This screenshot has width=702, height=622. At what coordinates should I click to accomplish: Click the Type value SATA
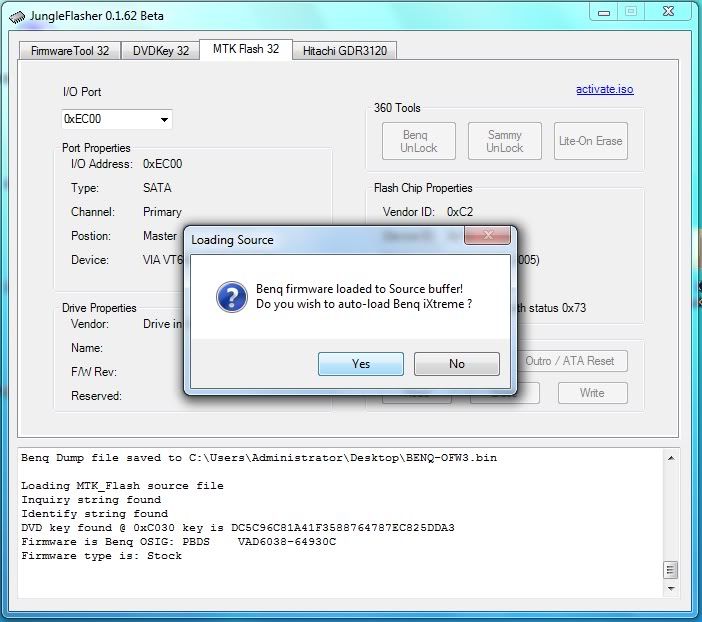click(x=157, y=188)
